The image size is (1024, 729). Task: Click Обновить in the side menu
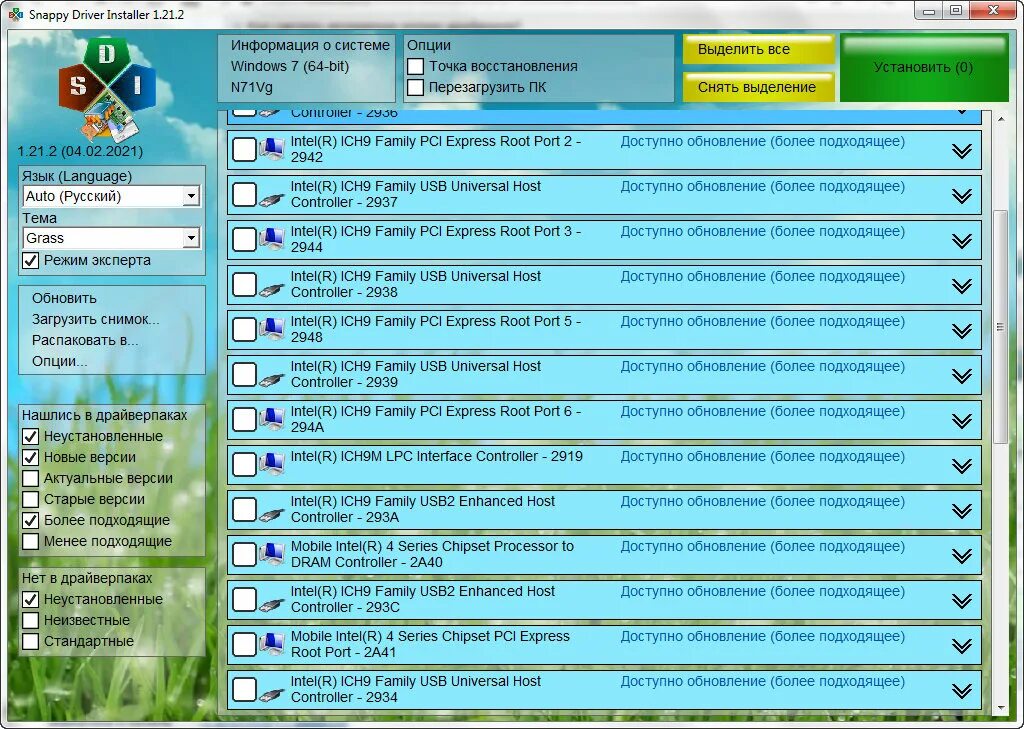click(x=64, y=299)
